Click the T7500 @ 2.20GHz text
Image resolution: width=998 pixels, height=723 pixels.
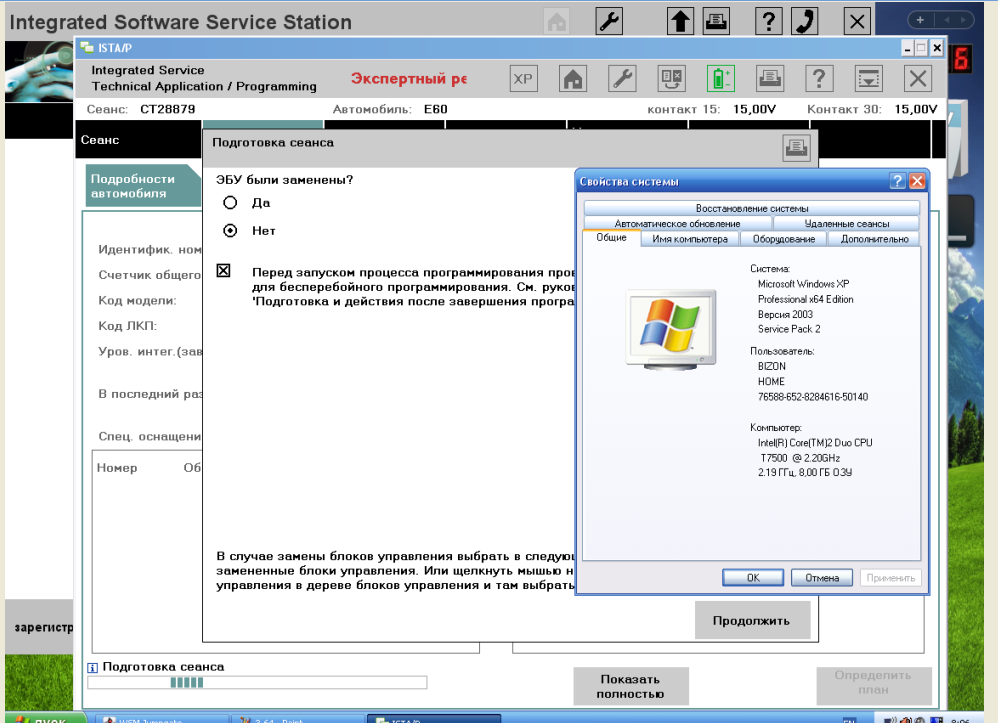tap(800, 458)
